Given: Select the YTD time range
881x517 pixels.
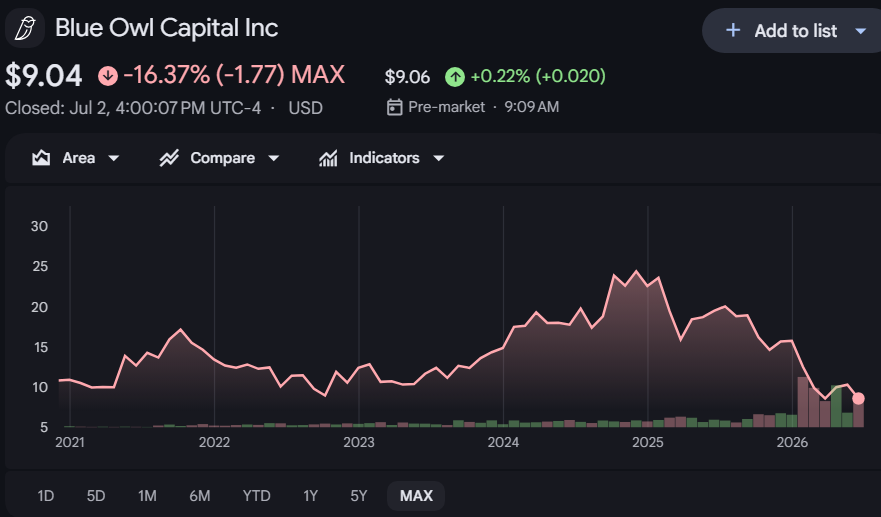Looking at the screenshot, I should [x=256, y=496].
